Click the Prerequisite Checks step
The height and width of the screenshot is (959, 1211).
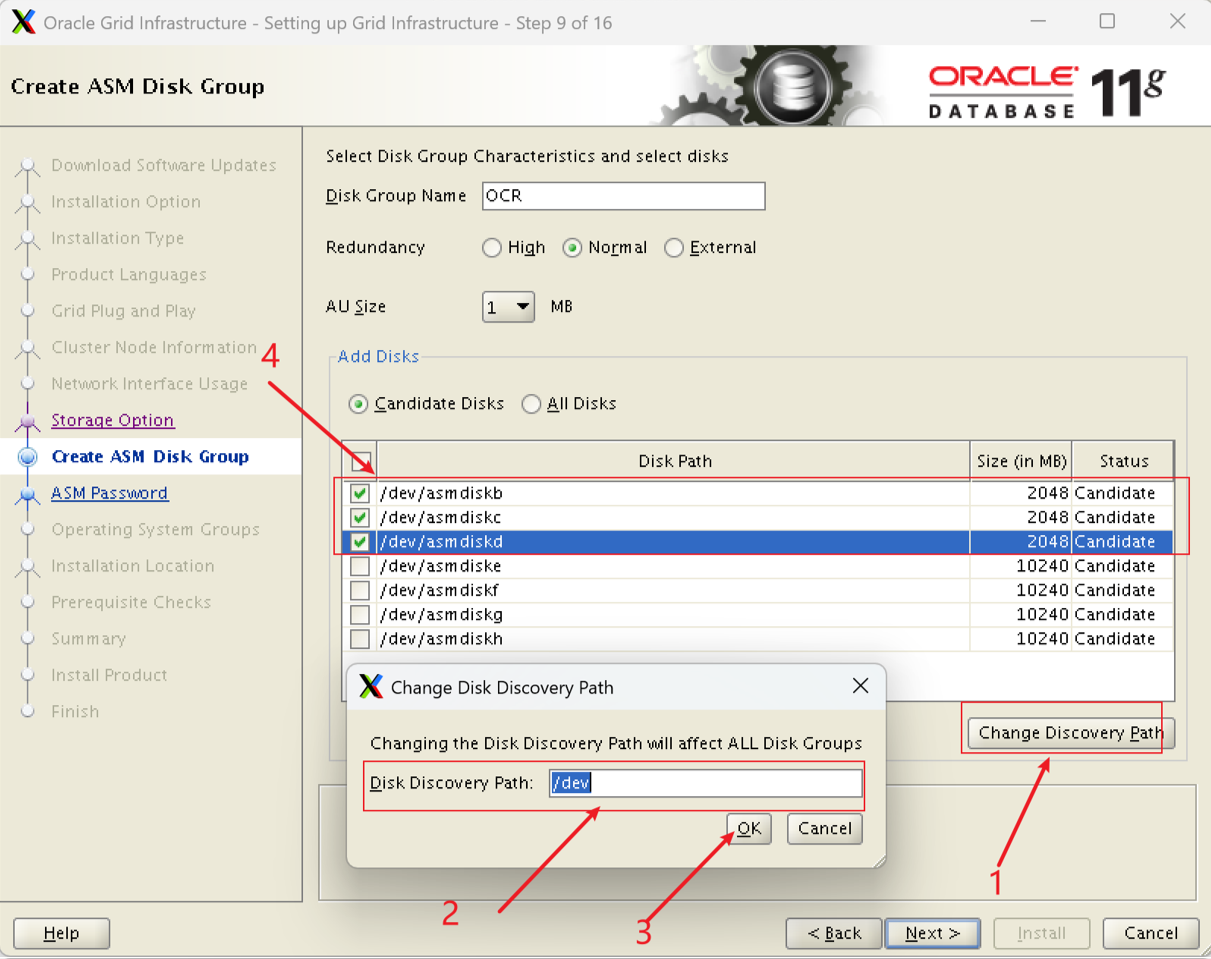tap(131, 602)
